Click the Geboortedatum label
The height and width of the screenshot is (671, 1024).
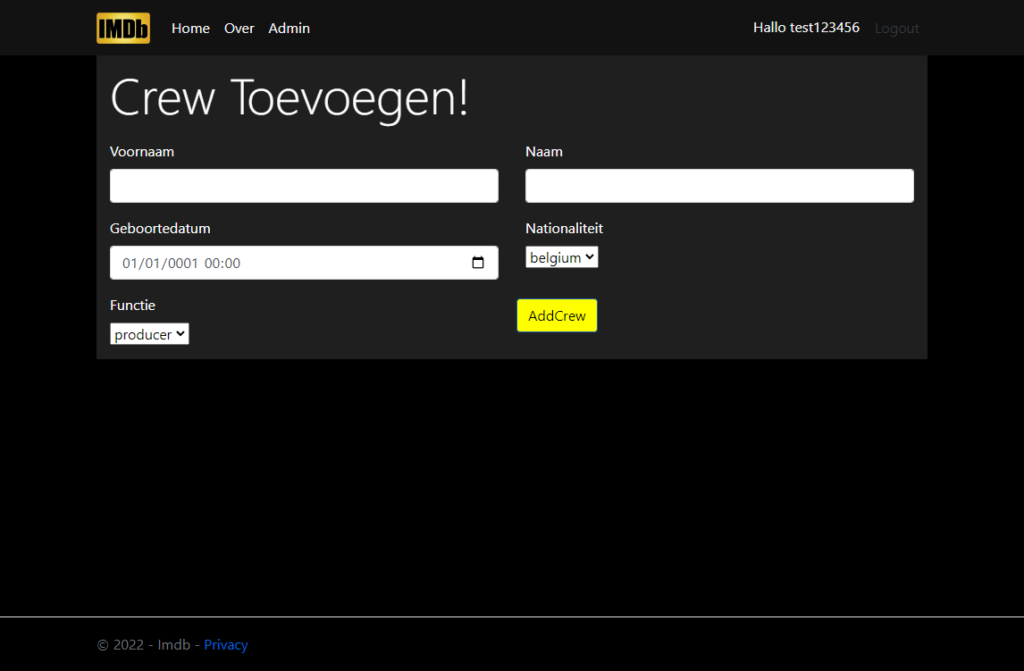(x=160, y=229)
